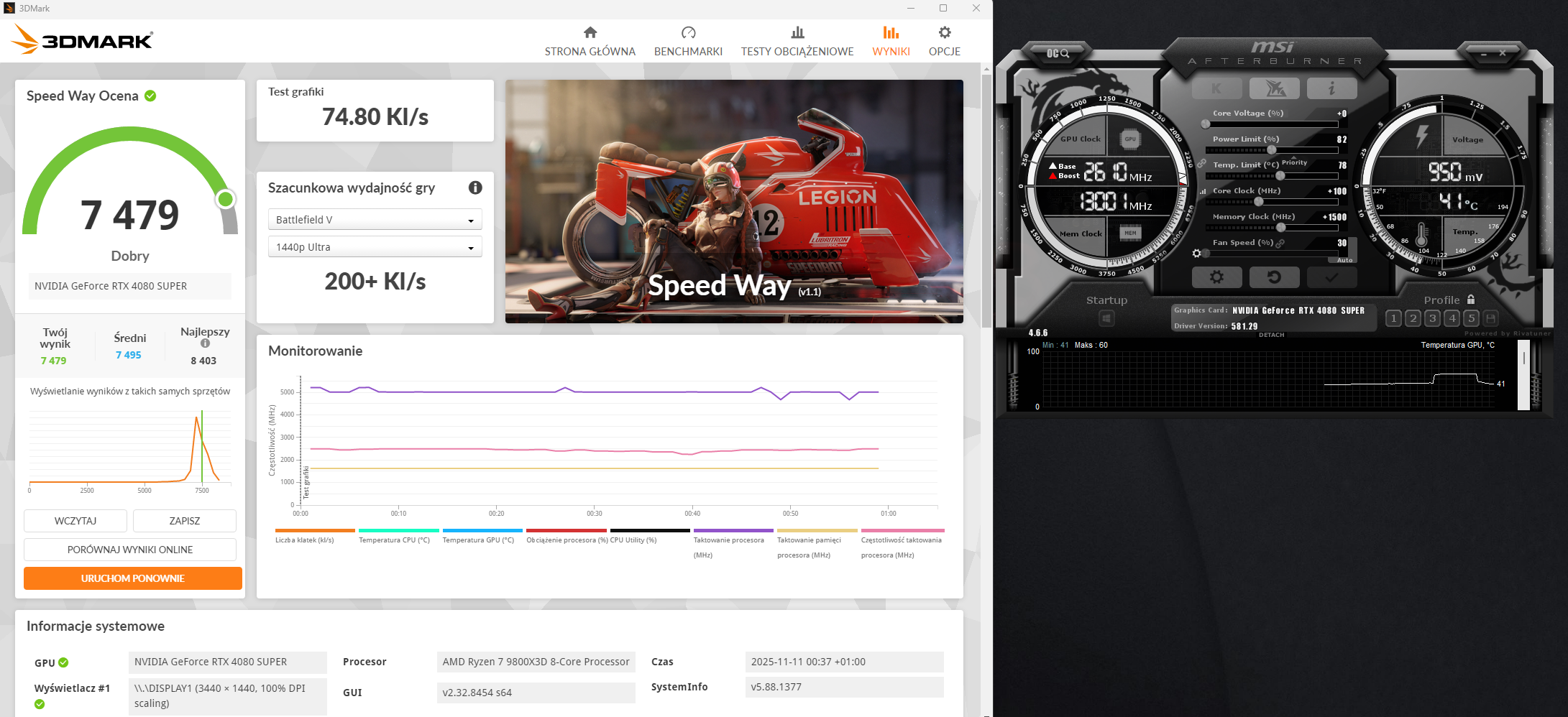Viewport: 1568px width, 717px height.
Task: Click PORÓWNAJ WYNIKI ONLINE button
Action: [x=130, y=550]
